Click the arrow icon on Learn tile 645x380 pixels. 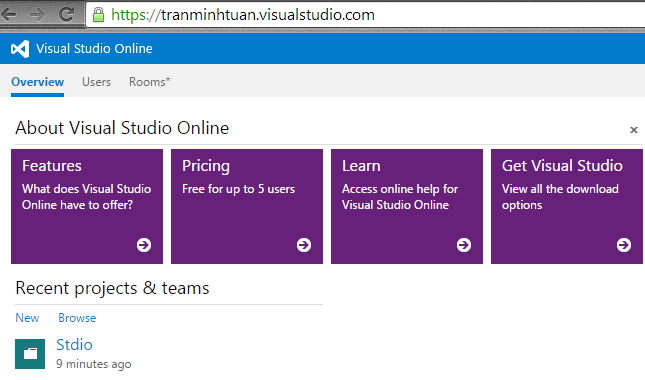[x=464, y=245]
